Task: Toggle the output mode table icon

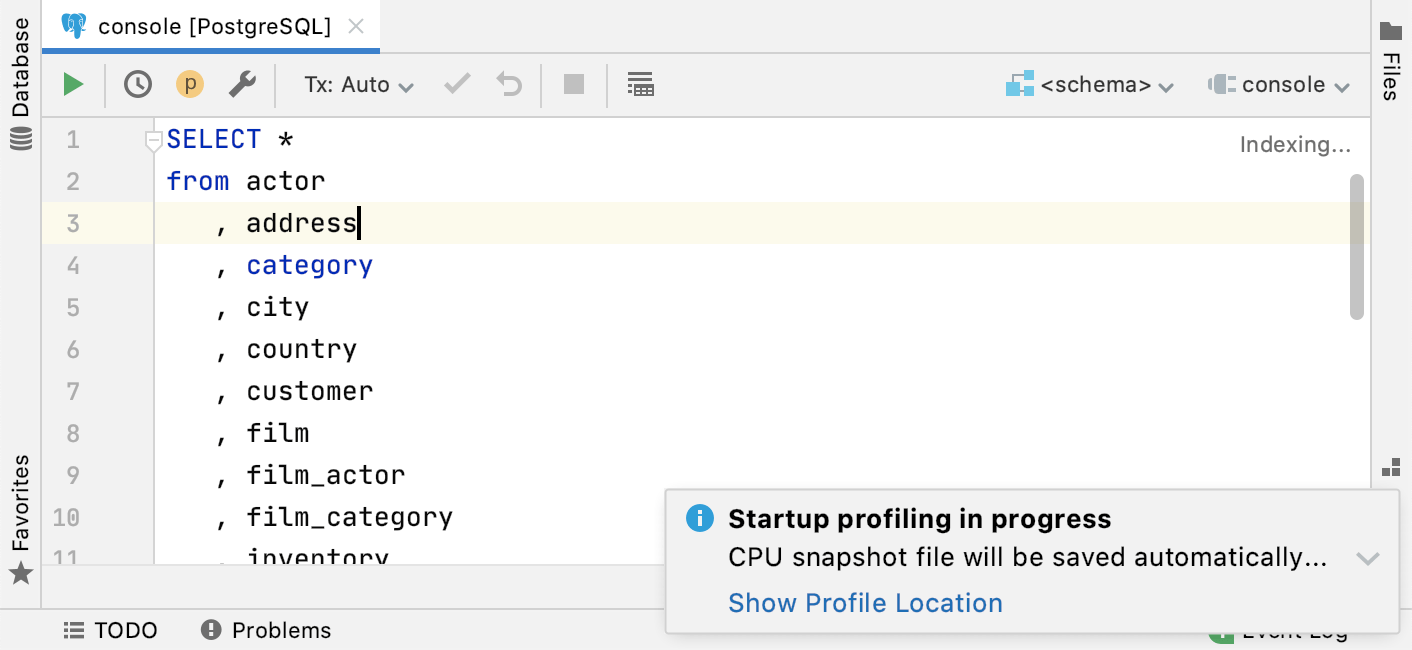Action: coord(641,84)
